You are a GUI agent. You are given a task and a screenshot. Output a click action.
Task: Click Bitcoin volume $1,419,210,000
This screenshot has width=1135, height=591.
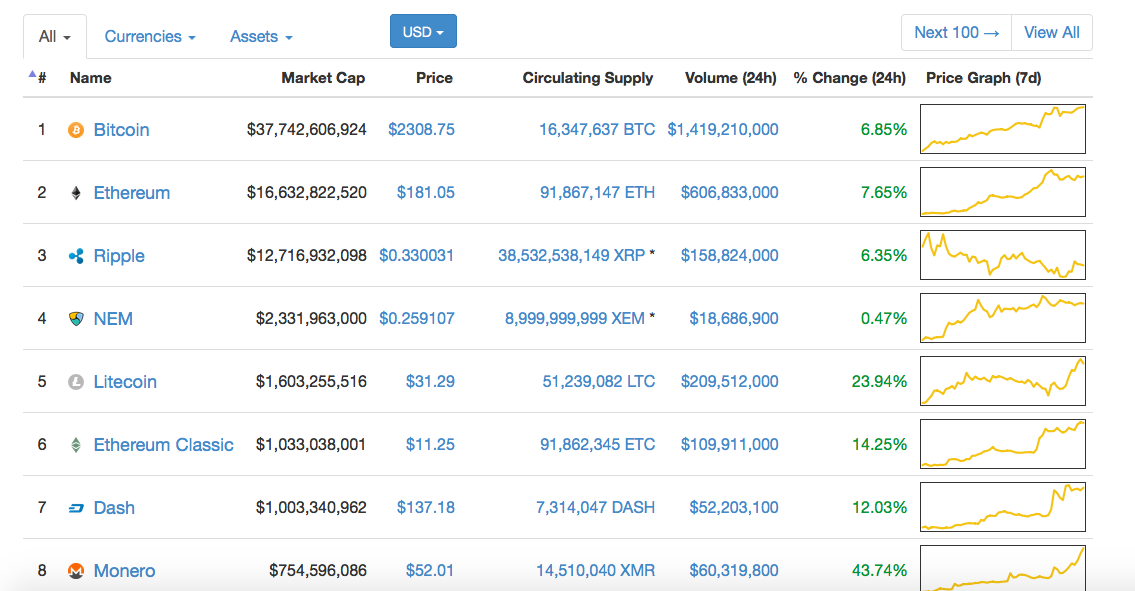click(x=723, y=130)
